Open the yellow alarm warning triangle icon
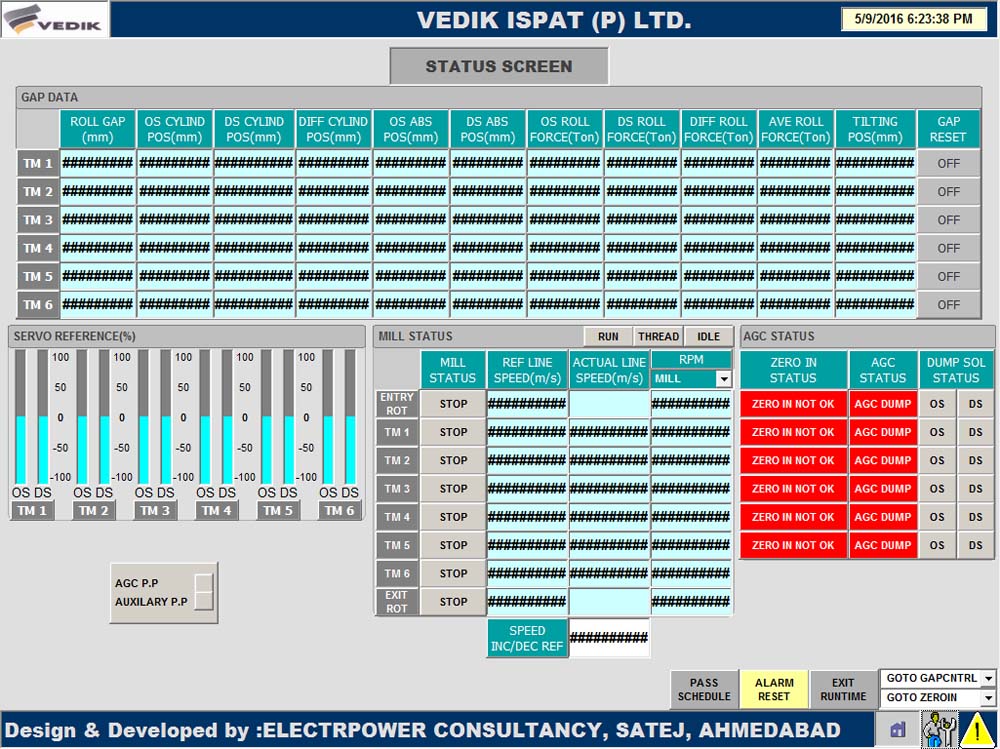 pyautogui.click(x=978, y=729)
